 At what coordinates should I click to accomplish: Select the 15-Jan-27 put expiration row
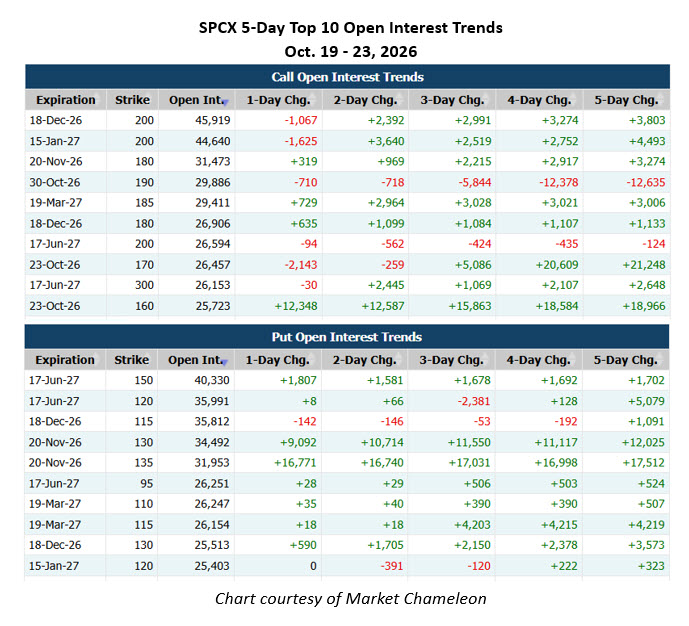[347, 566]
